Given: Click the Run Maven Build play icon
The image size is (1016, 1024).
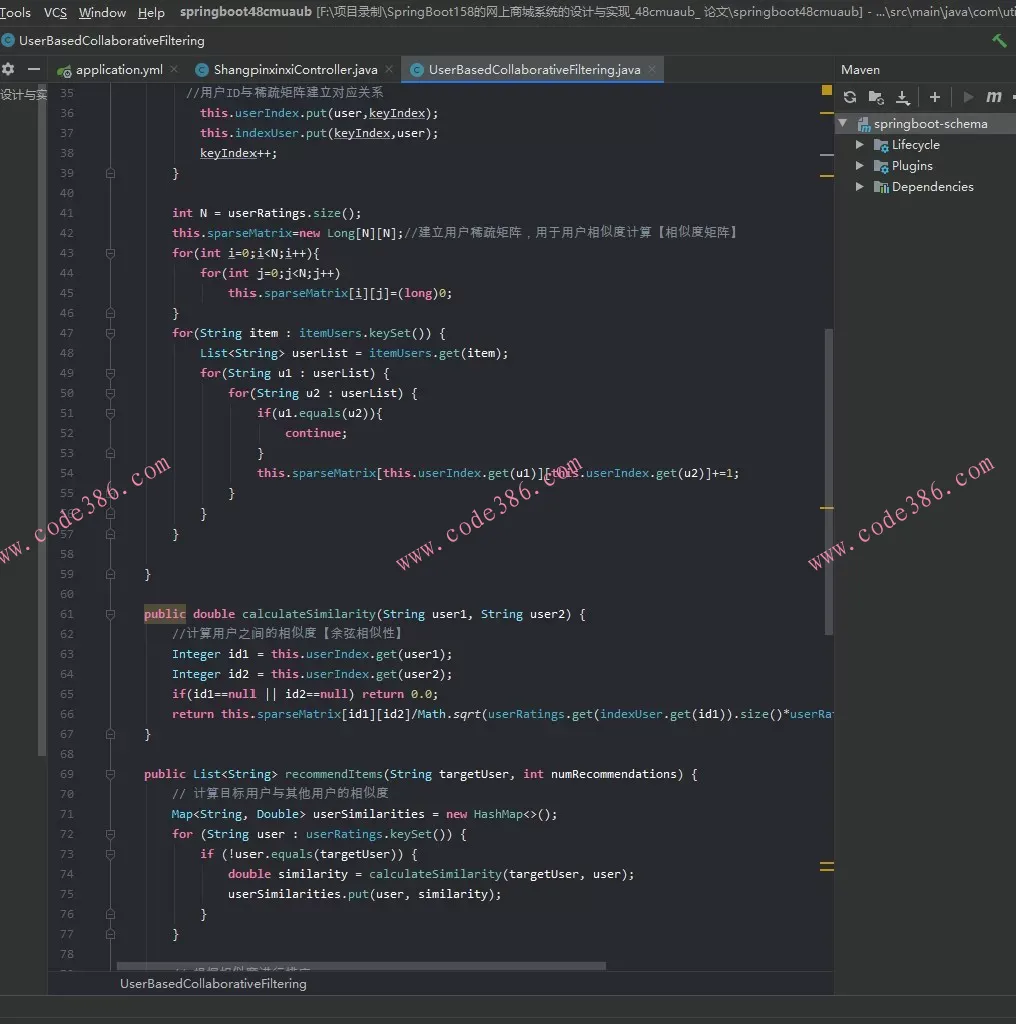Looking at the screenshot, I should pos(967,97).
